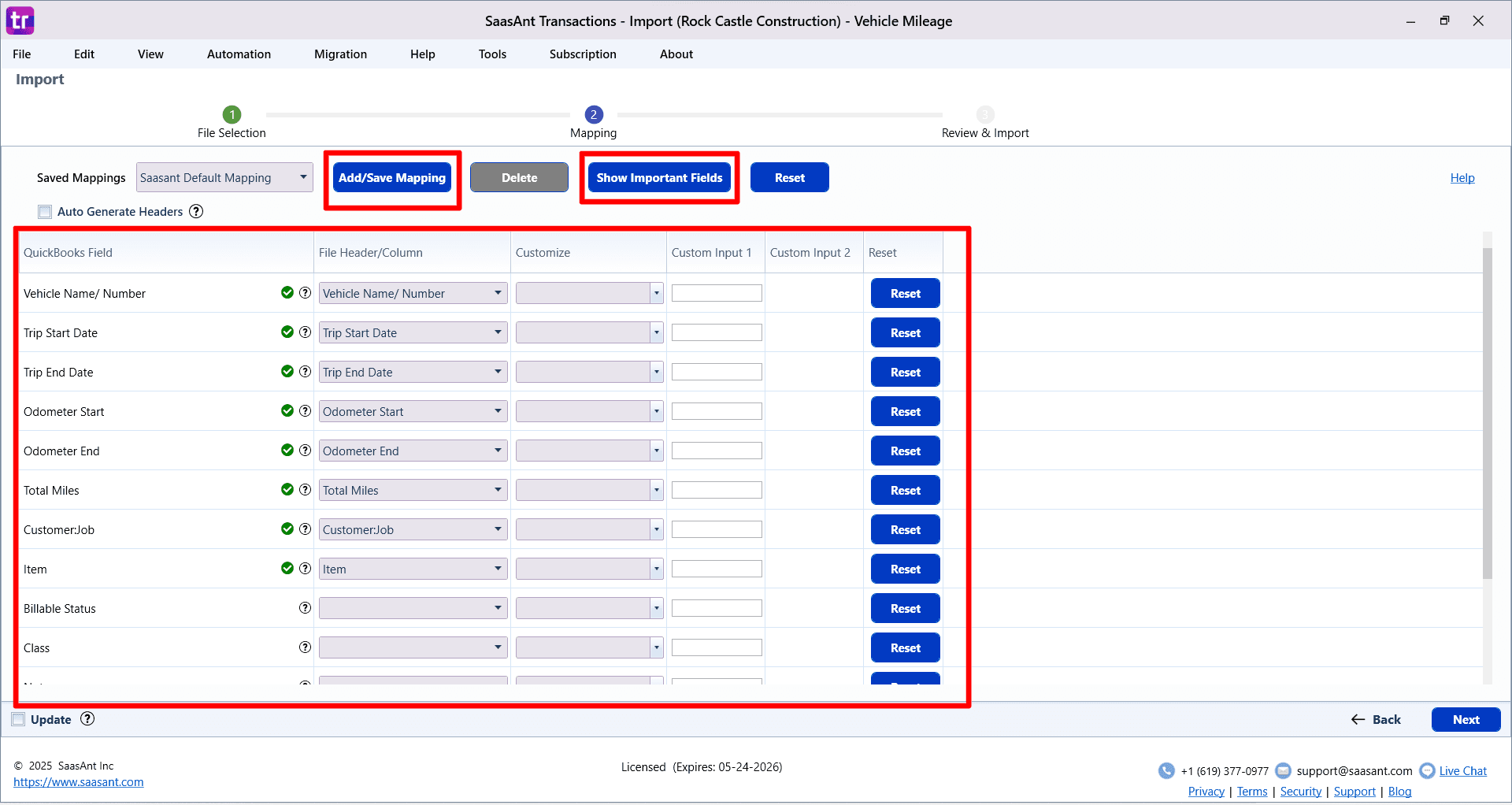Image resolution: width=1512 pixels, height=805 pixels.
Task: Click green check icon for Vehicle Name/ Number
Action: pyautogui.click(x=287, y=293)
